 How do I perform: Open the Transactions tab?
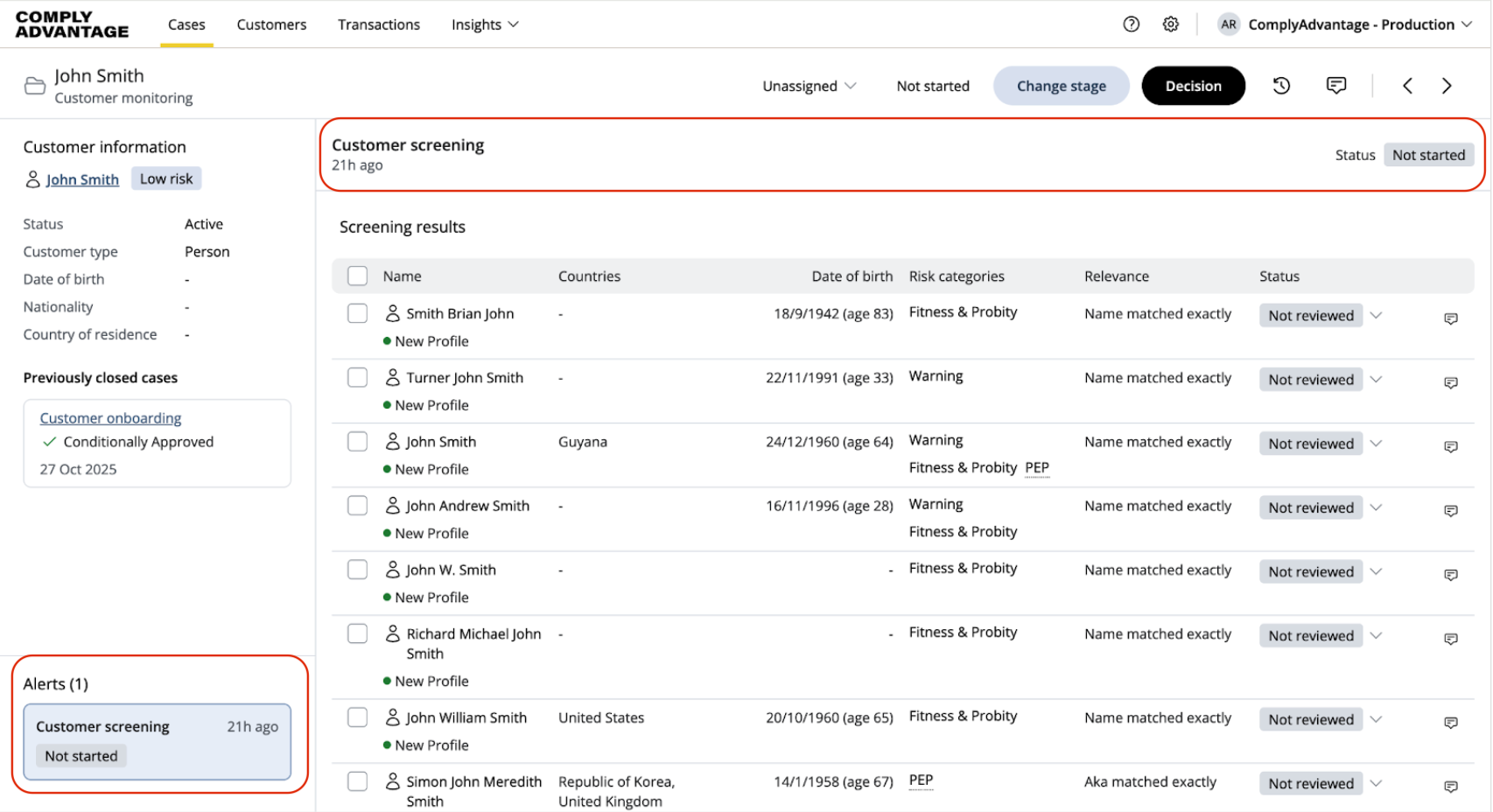click(x=379, y=24)
